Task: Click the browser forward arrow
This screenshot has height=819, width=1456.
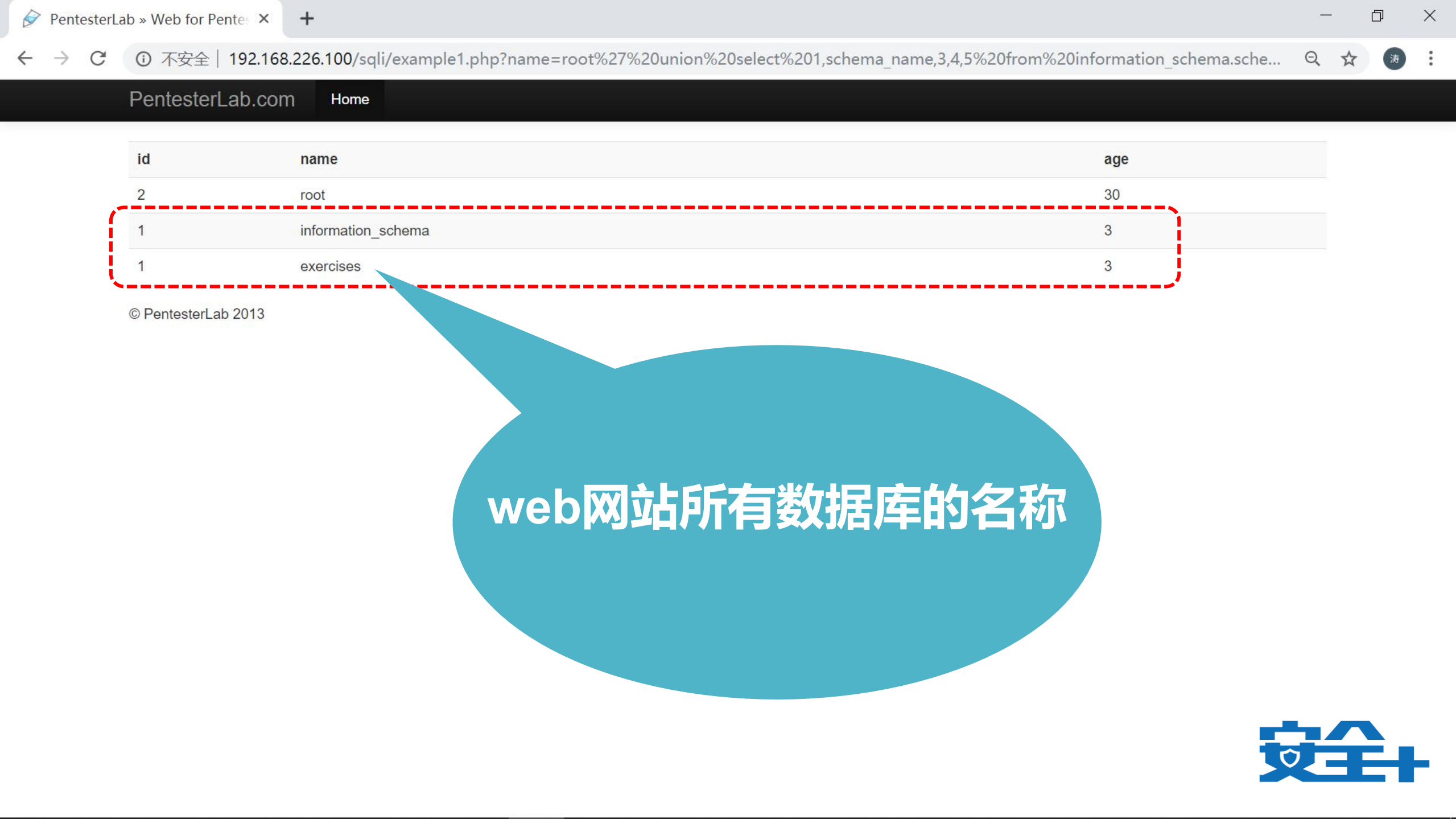Action: (61, 58)
